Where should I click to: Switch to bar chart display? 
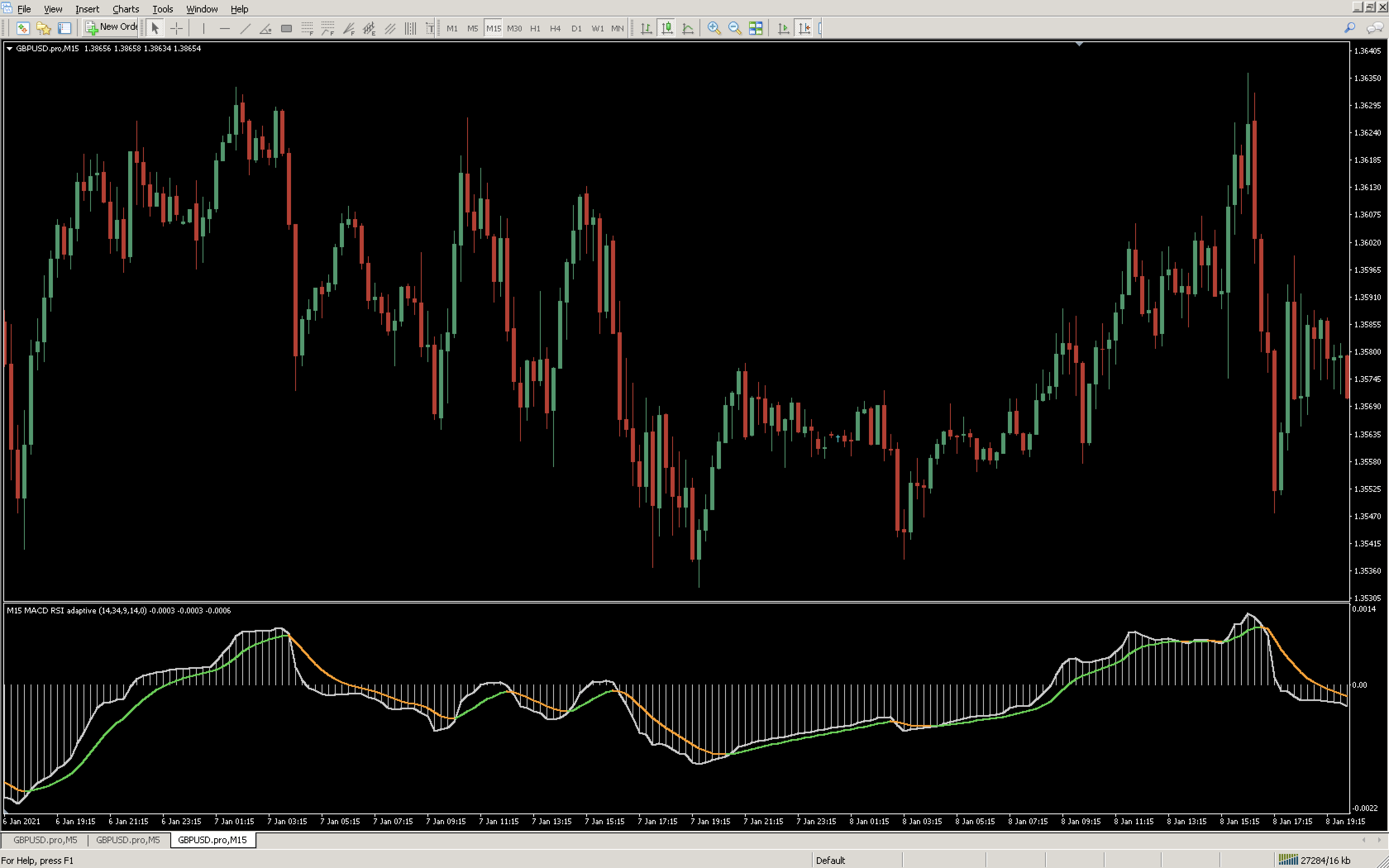pos(646,28)
